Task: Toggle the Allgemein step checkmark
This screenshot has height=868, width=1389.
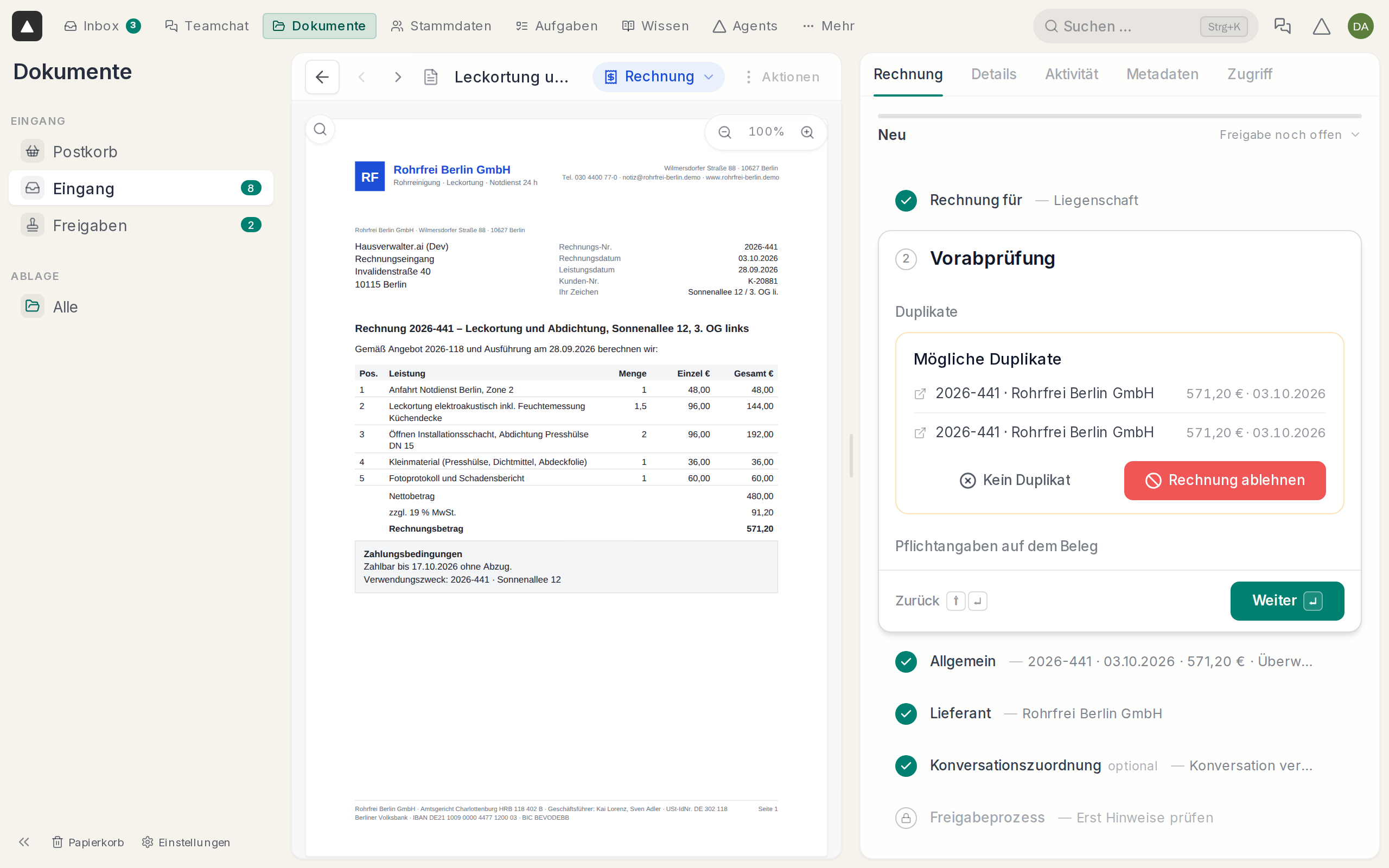Action: (906, 661)
